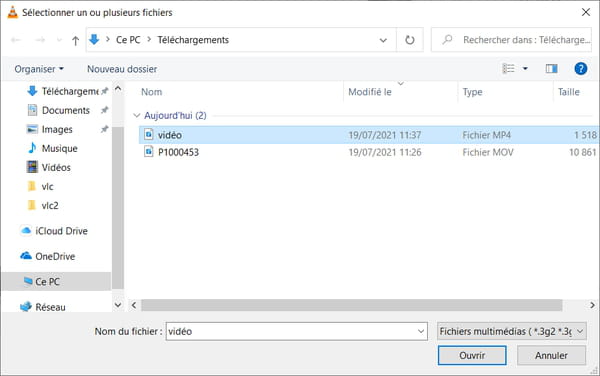Toggle the preview pane icon
Image resolution: width=600 pixels, height=376 pixels.
click(x=551, y=68)
